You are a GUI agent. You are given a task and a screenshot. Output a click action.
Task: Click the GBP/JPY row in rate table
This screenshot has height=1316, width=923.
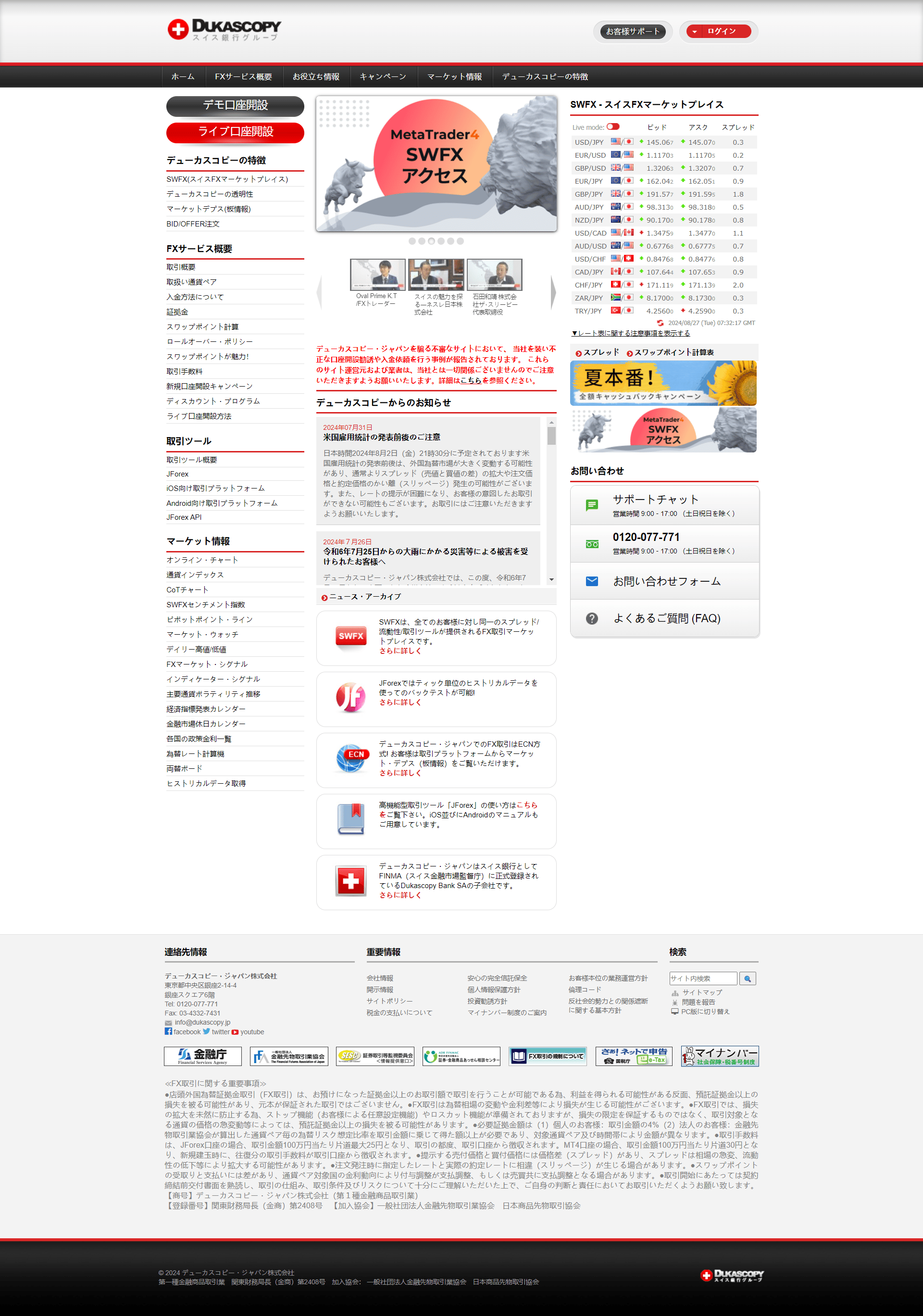tap(663, 194)
